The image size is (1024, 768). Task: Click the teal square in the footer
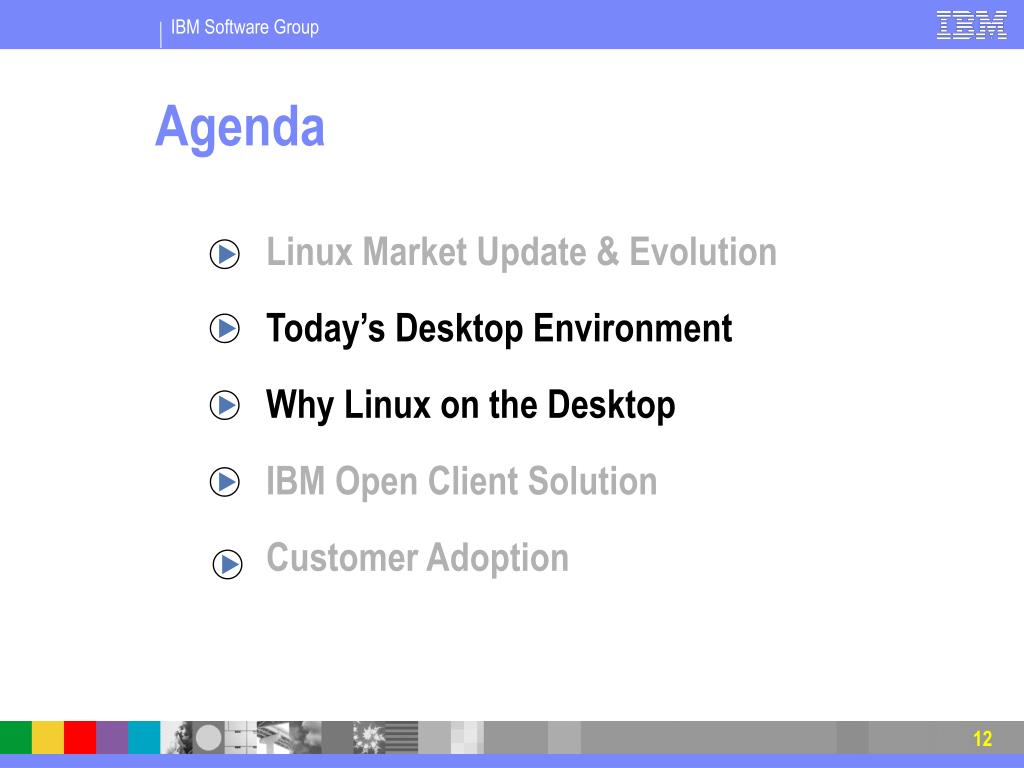pyautogui.click(x=144, y=737)
